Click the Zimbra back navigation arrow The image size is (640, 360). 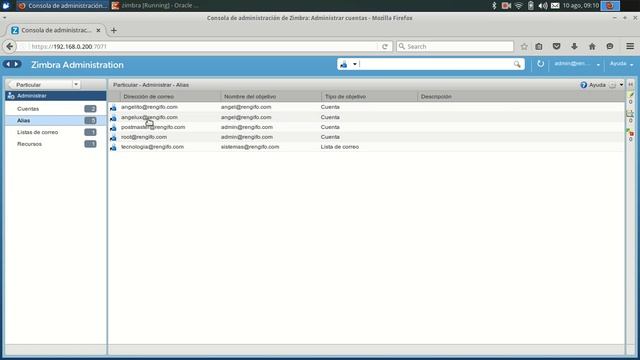8,64
